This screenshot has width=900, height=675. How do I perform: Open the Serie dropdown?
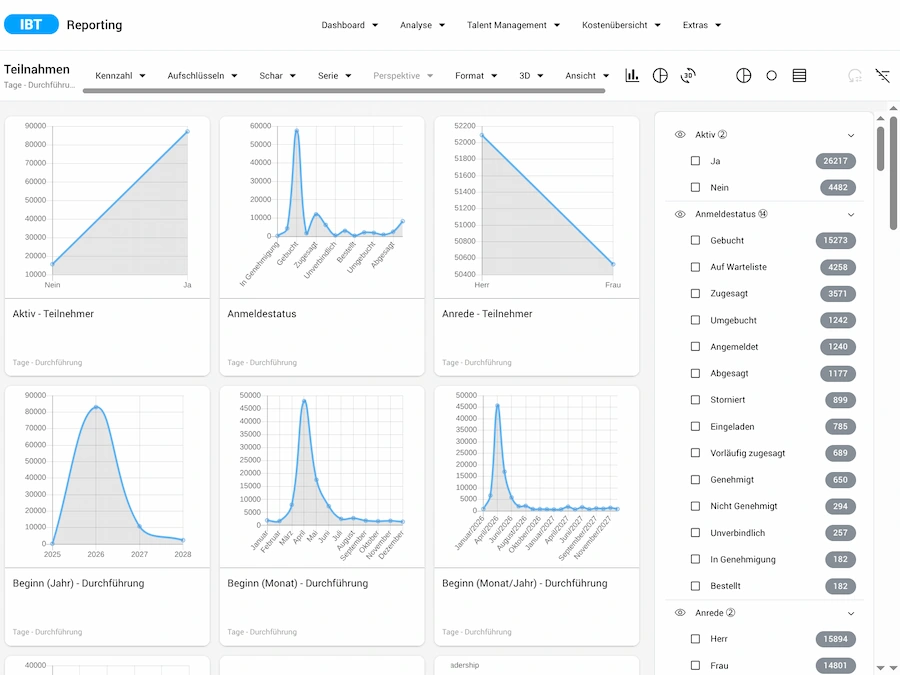pos(335,75)
